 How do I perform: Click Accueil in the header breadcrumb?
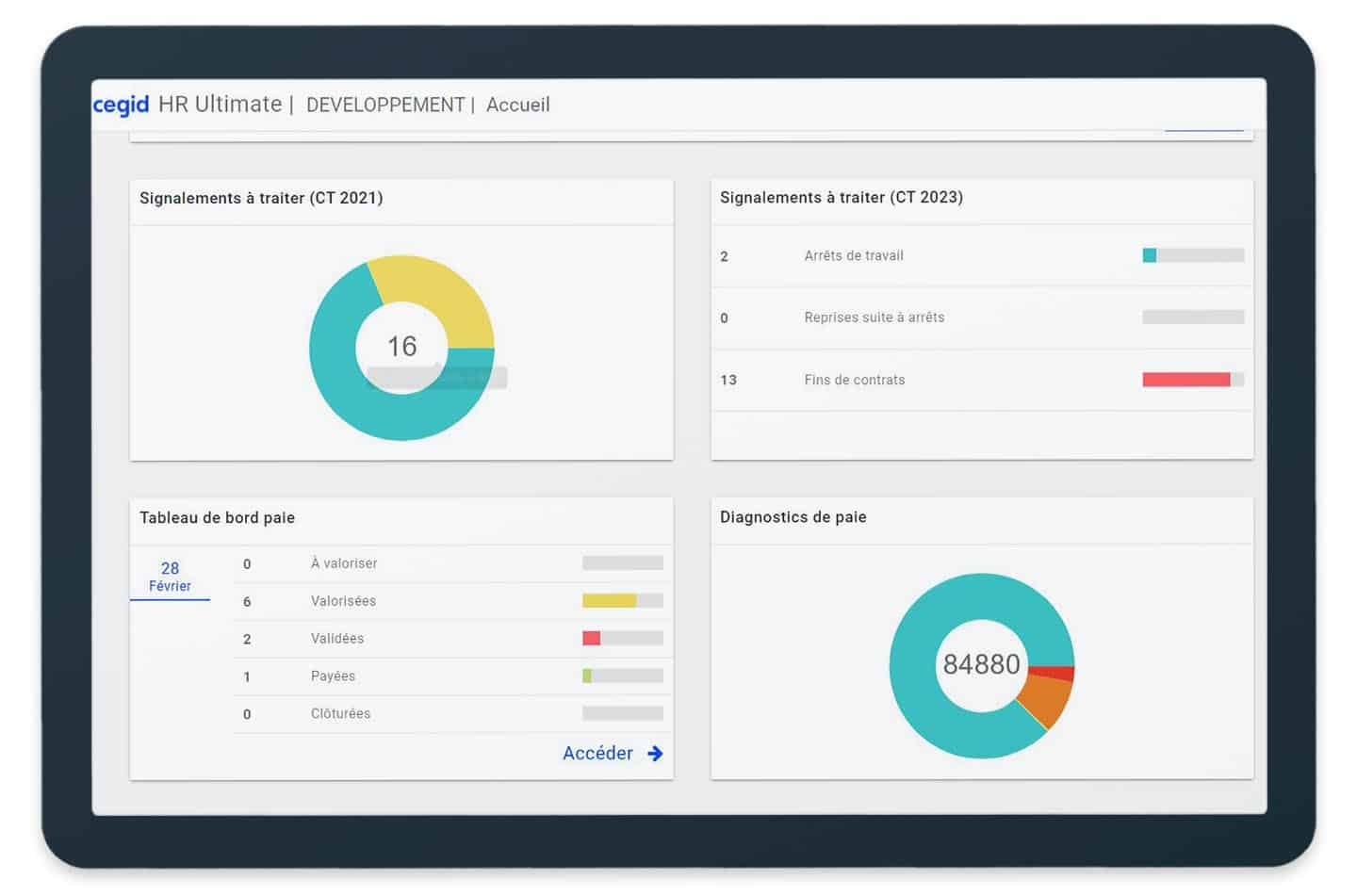517,105
